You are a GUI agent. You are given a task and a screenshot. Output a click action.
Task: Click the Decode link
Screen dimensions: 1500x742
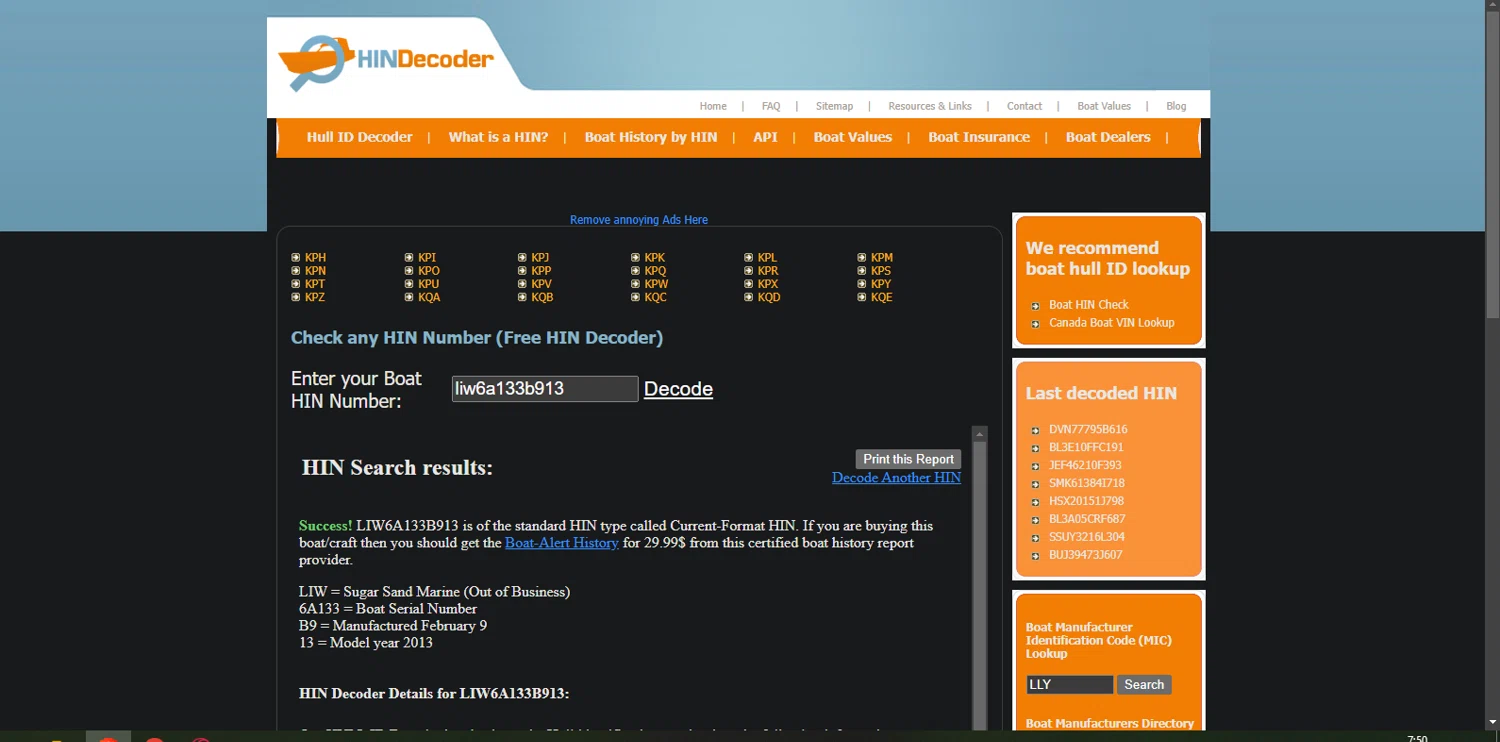tap(678, 389)
